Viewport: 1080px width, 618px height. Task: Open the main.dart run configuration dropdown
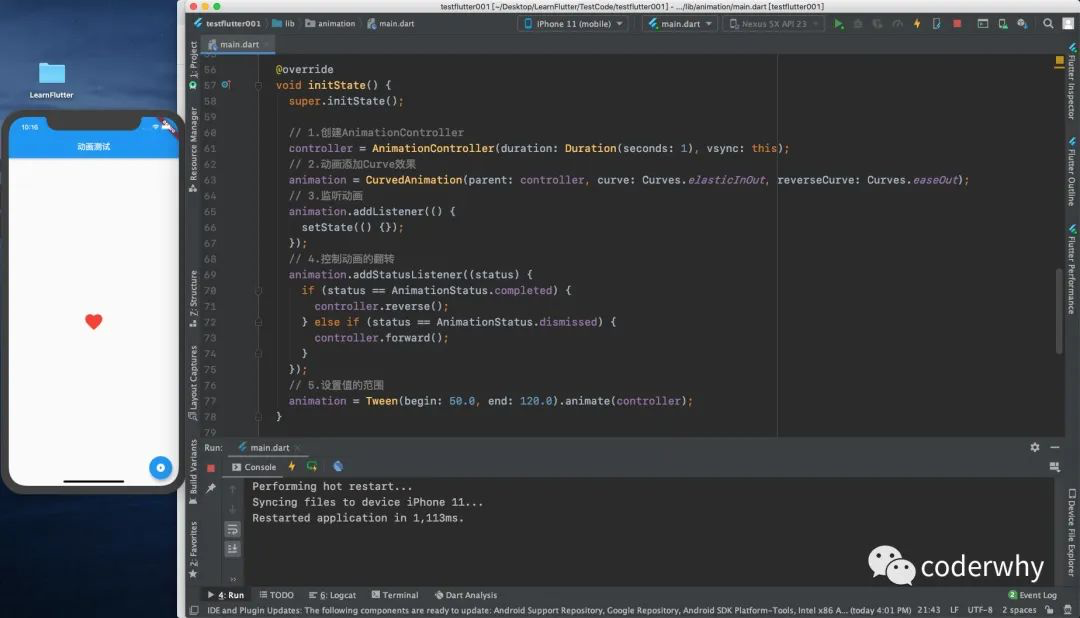(679, 24)
